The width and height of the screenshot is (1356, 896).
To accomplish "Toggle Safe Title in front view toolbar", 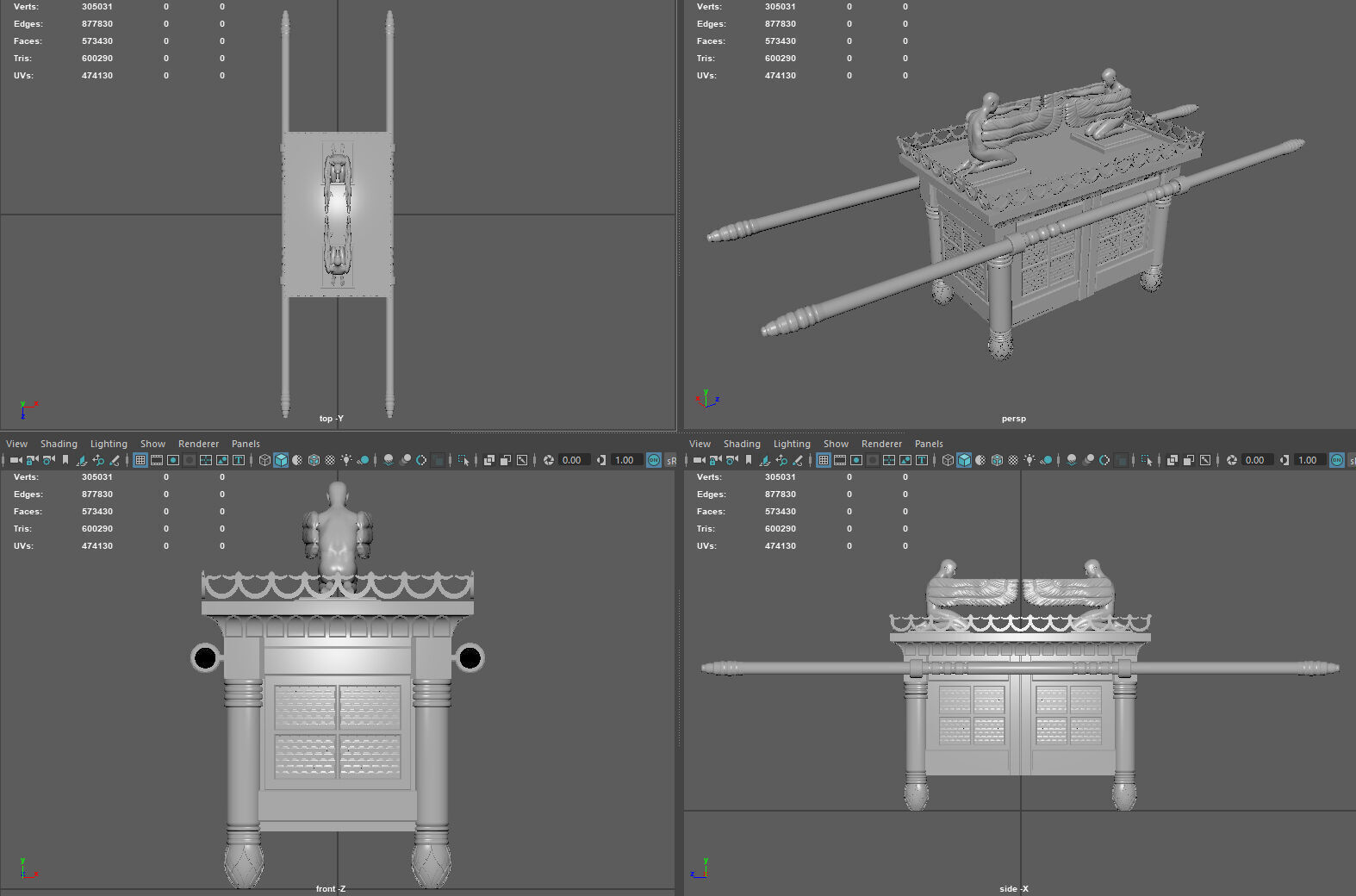I will 239,460.
